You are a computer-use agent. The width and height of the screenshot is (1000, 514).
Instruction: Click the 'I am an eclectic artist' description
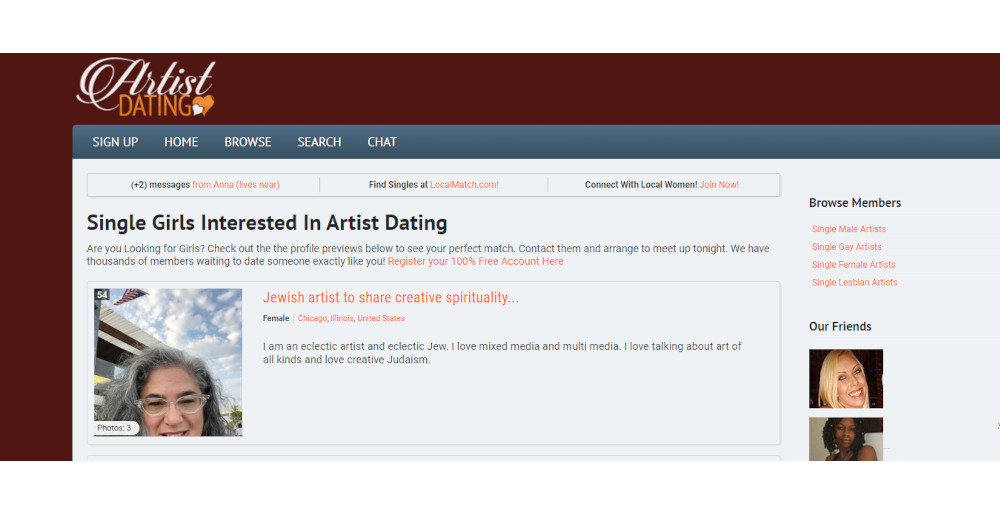point(502,353)
